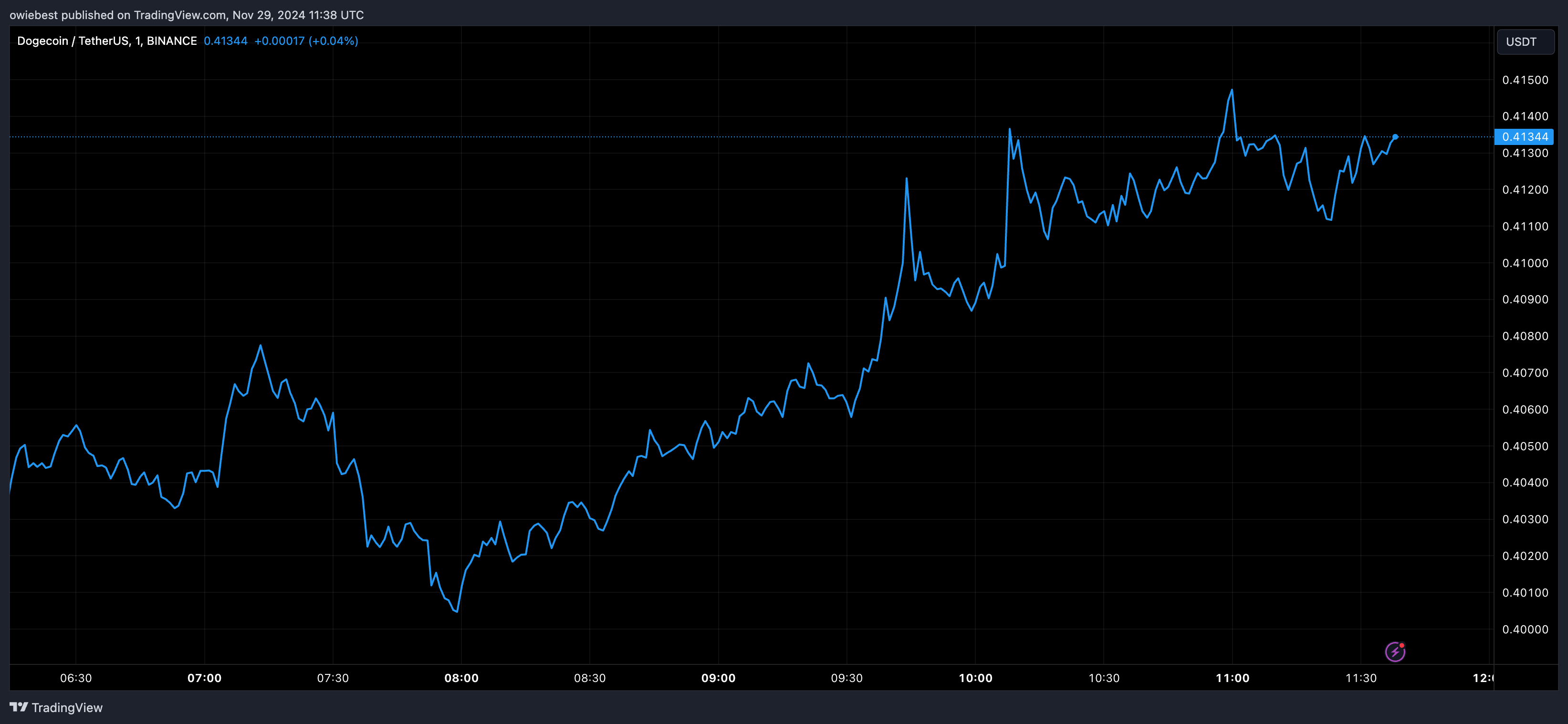Viewport: 1568px width, 724px height.
Task: Click the 0.41344 value in the legend
Action: click(x=225, y=41)
